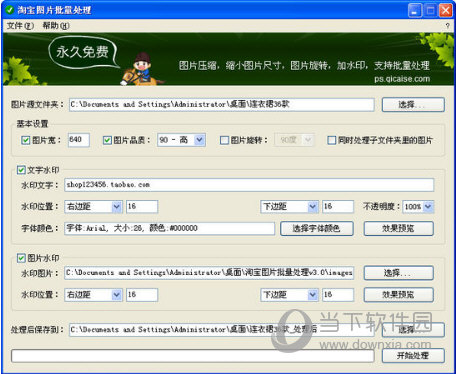Maximize the 淘宝图片批量处理 window
456x374 pixels.
click(x=430, y=10)
